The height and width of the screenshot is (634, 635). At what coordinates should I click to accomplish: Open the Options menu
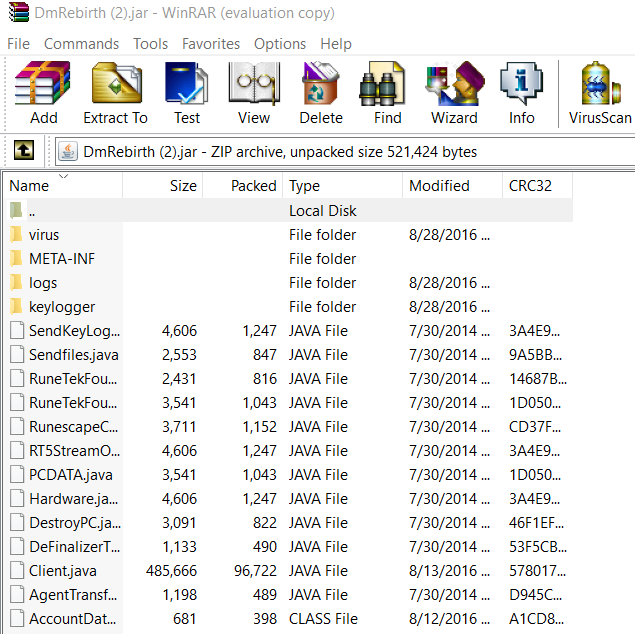click(x=280, y=43)
